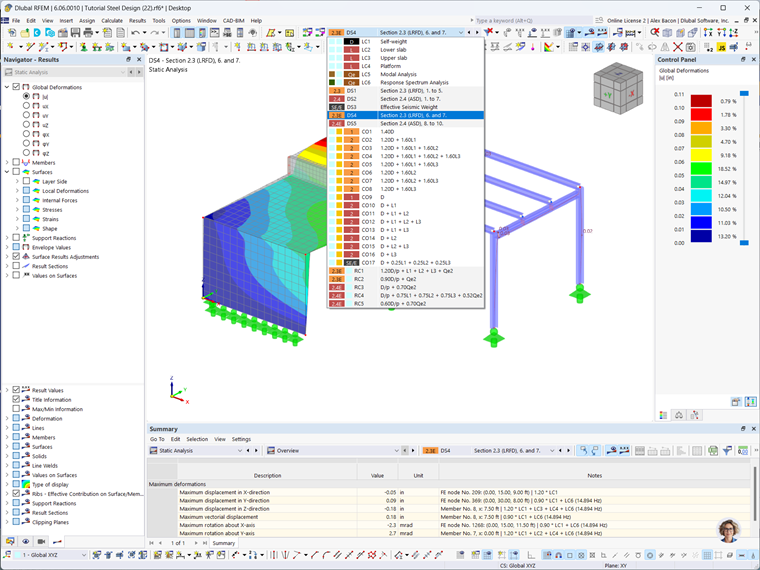Screen dimensions: 760x570
Task: Open the Insert menu
Action: click(x=66, y=20)
